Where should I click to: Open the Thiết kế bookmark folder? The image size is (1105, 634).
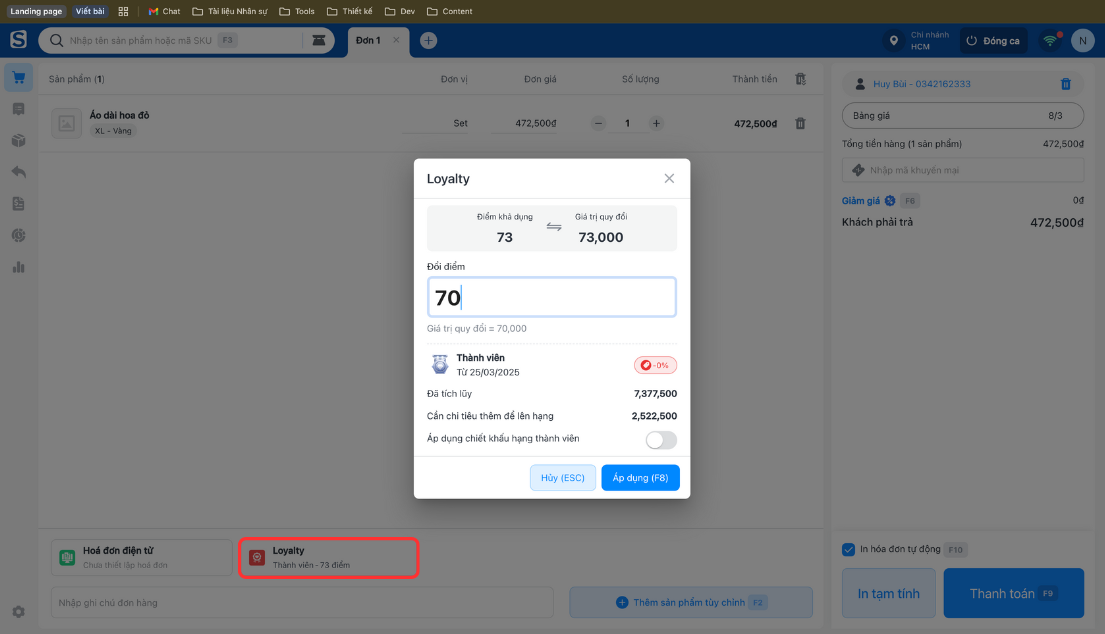click(350, 11)
